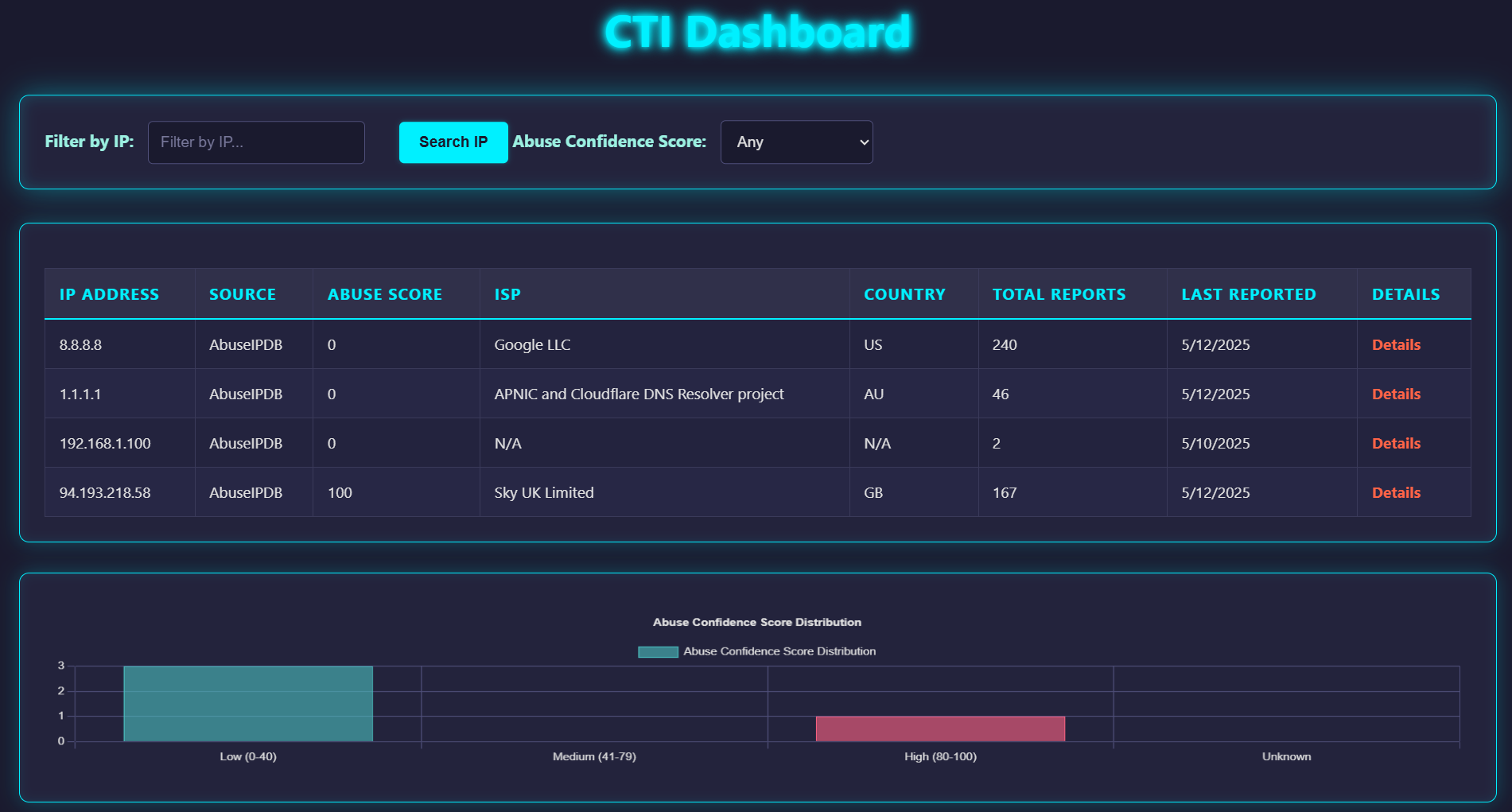Screen dimensions: 1512x812
Task: Click the total reports value 167
Action: point(1005,492)
